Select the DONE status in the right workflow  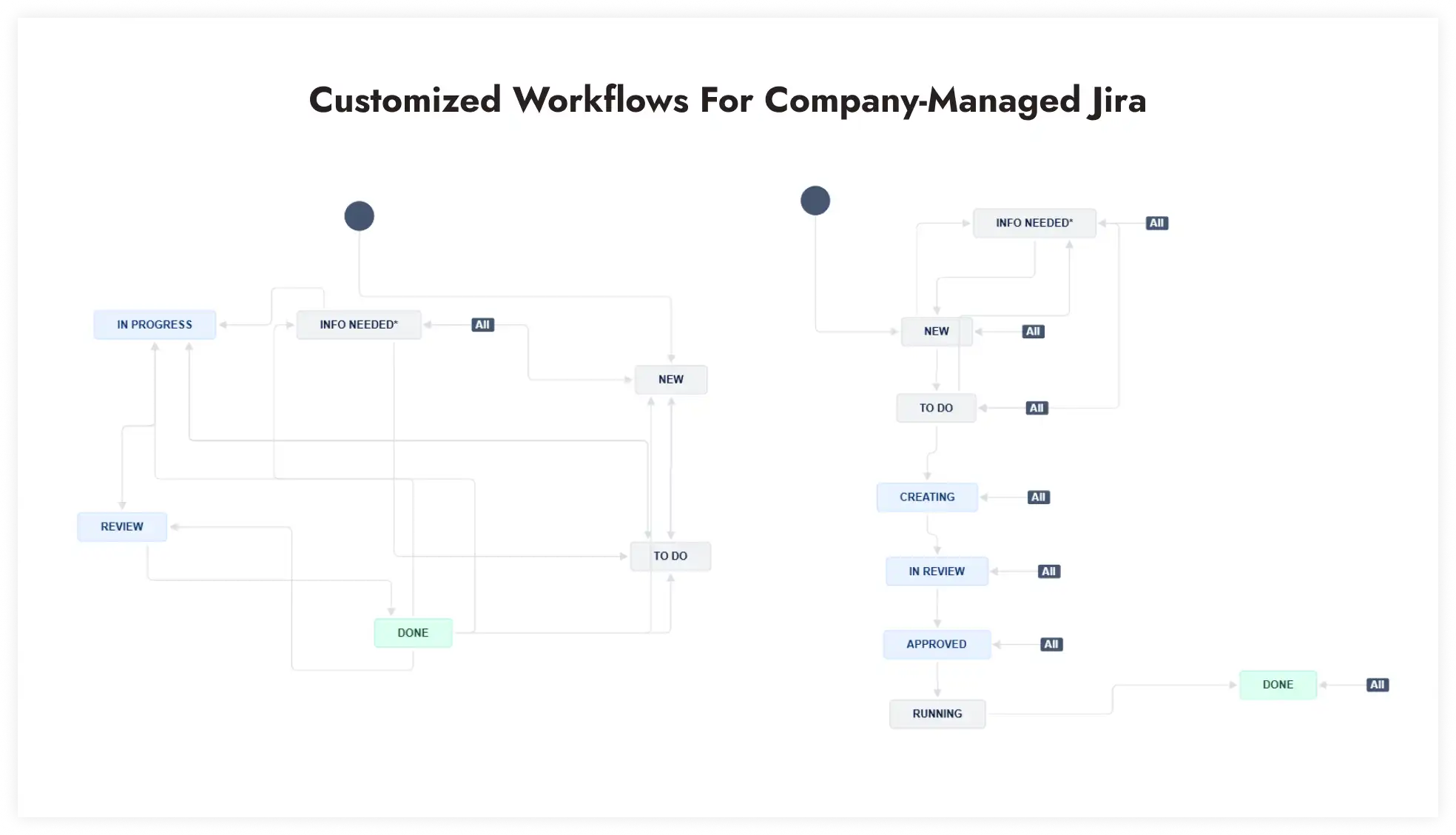click(1278, 685)
